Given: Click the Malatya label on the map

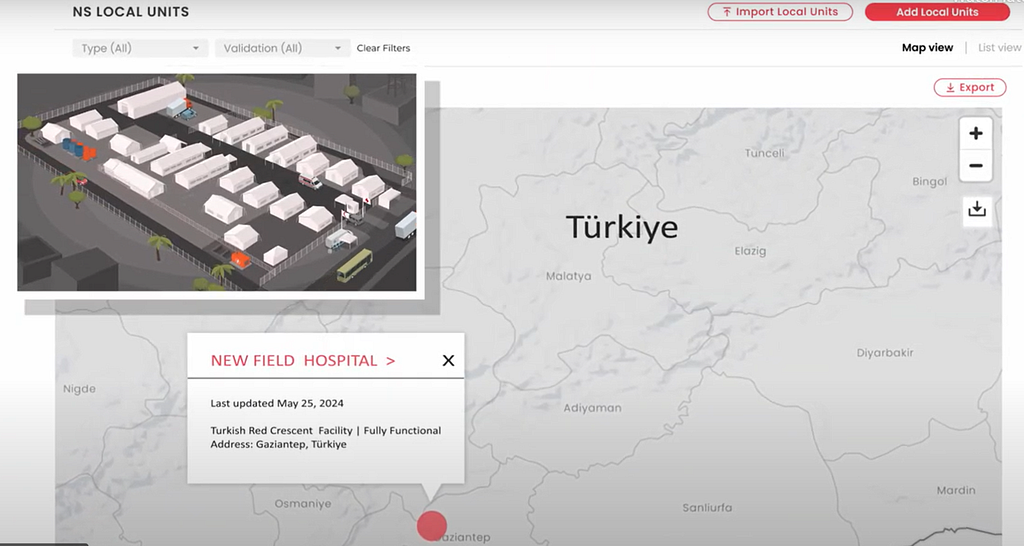Looking at the screenshot, I should (x=569, y=276).
